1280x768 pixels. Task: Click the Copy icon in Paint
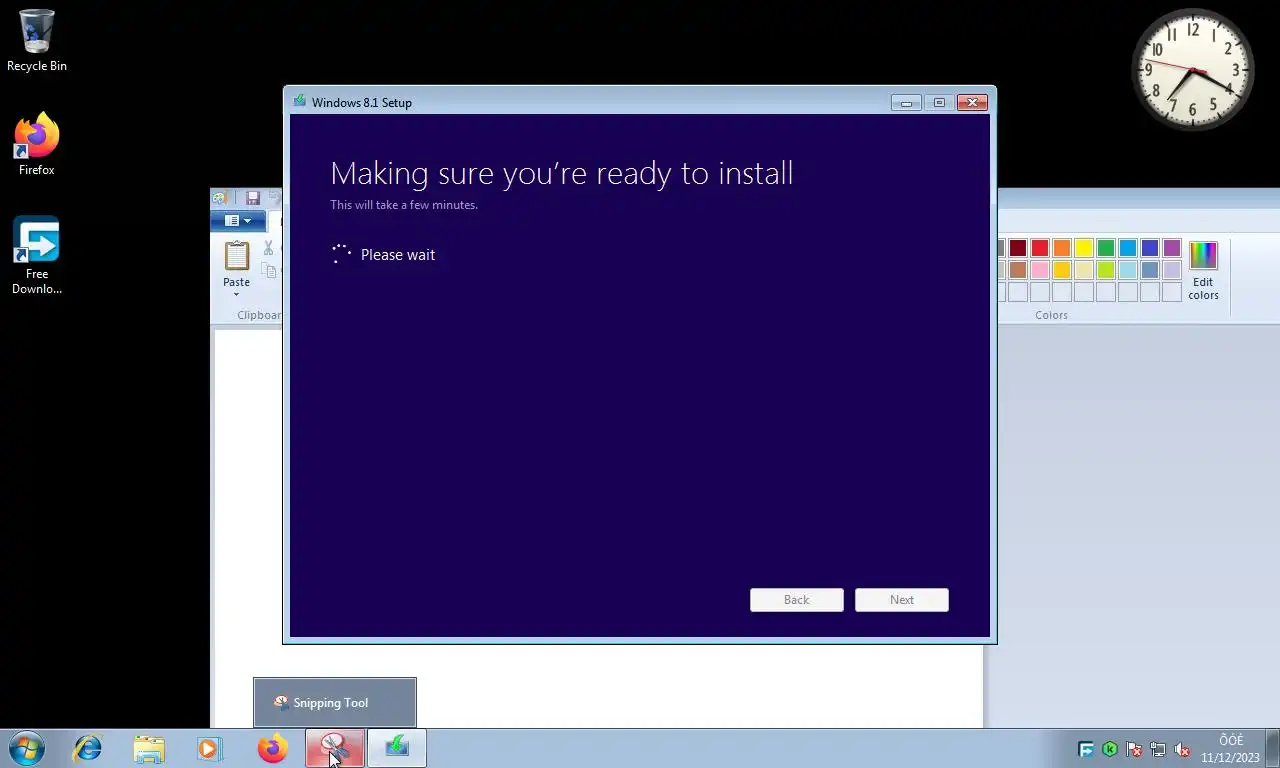(268, 270)
